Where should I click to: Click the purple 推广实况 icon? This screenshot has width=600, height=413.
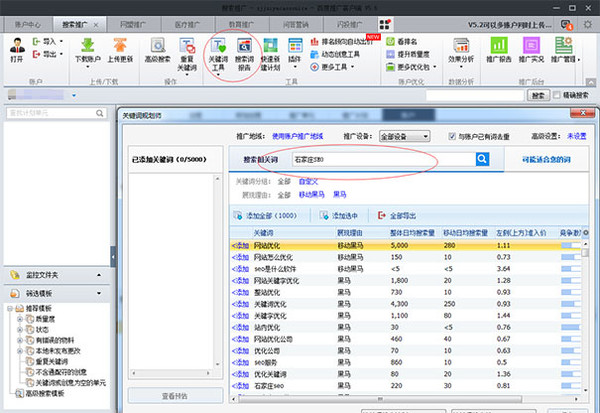(x=531, y=45)
